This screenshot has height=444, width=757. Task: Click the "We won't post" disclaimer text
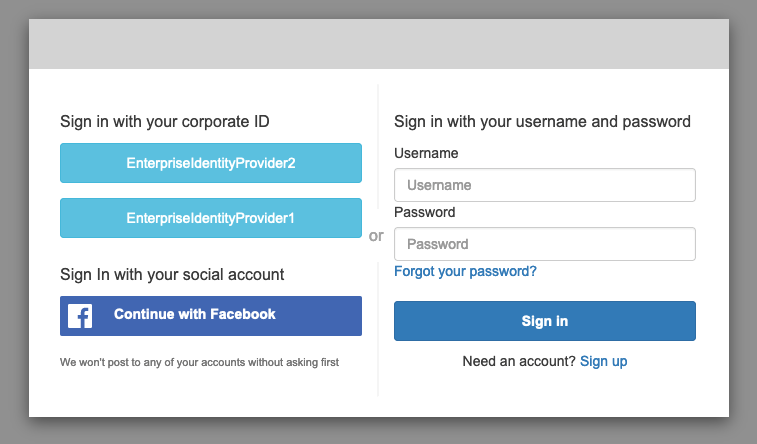[x=199, y=362]
